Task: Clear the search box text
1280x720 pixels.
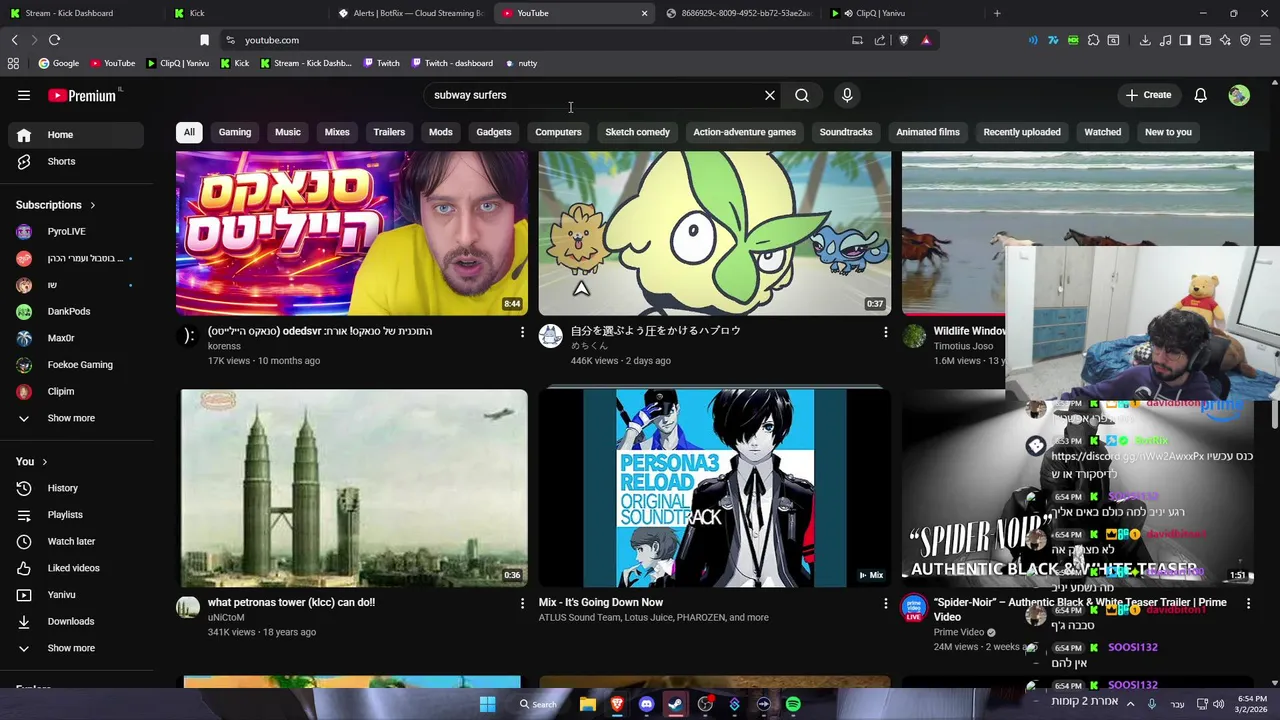Action: [x=770, y=95]
